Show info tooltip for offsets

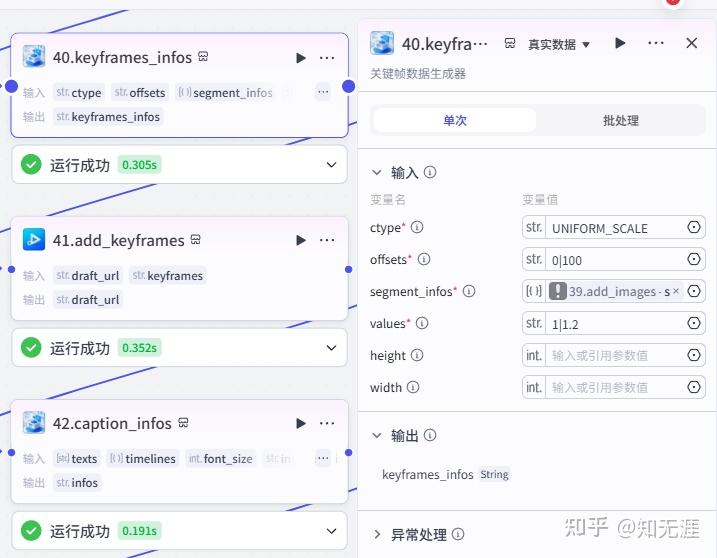(x=424, y=259)
